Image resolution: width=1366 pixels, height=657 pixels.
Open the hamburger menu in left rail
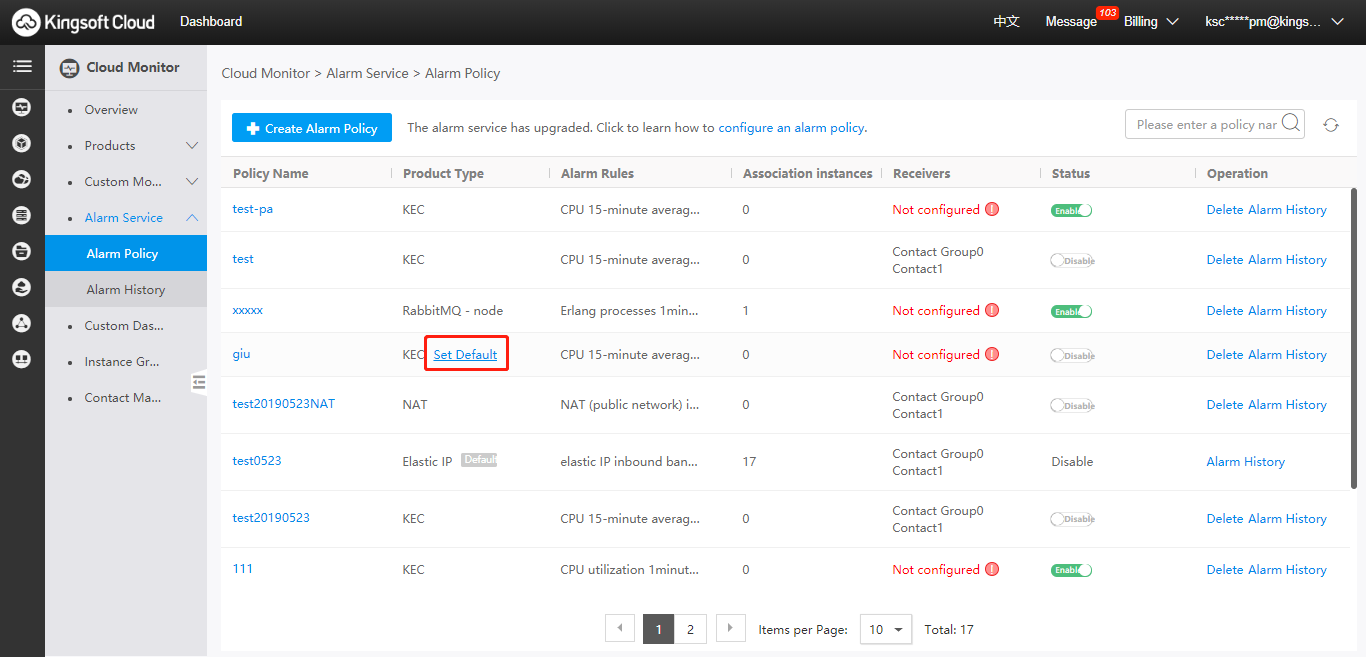click(21, 66)
